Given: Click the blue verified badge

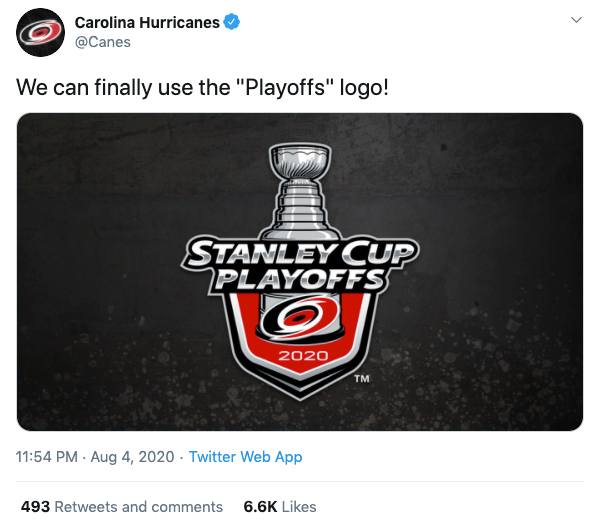Looking at the screenshot, I should click(x=231, y=22).
